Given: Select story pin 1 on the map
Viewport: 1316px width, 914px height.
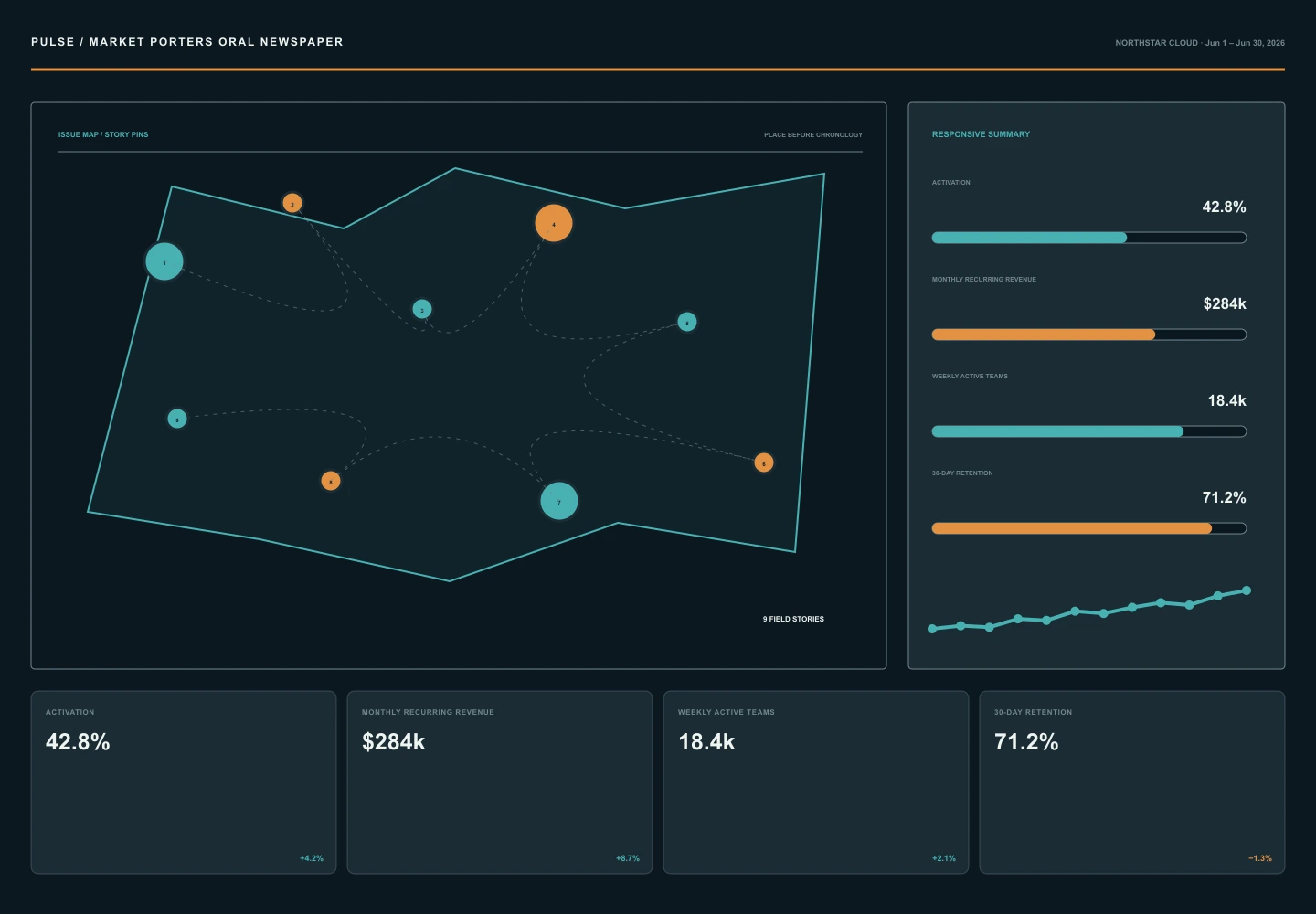Looking at the screenshot, I should [x=164, y=261].
